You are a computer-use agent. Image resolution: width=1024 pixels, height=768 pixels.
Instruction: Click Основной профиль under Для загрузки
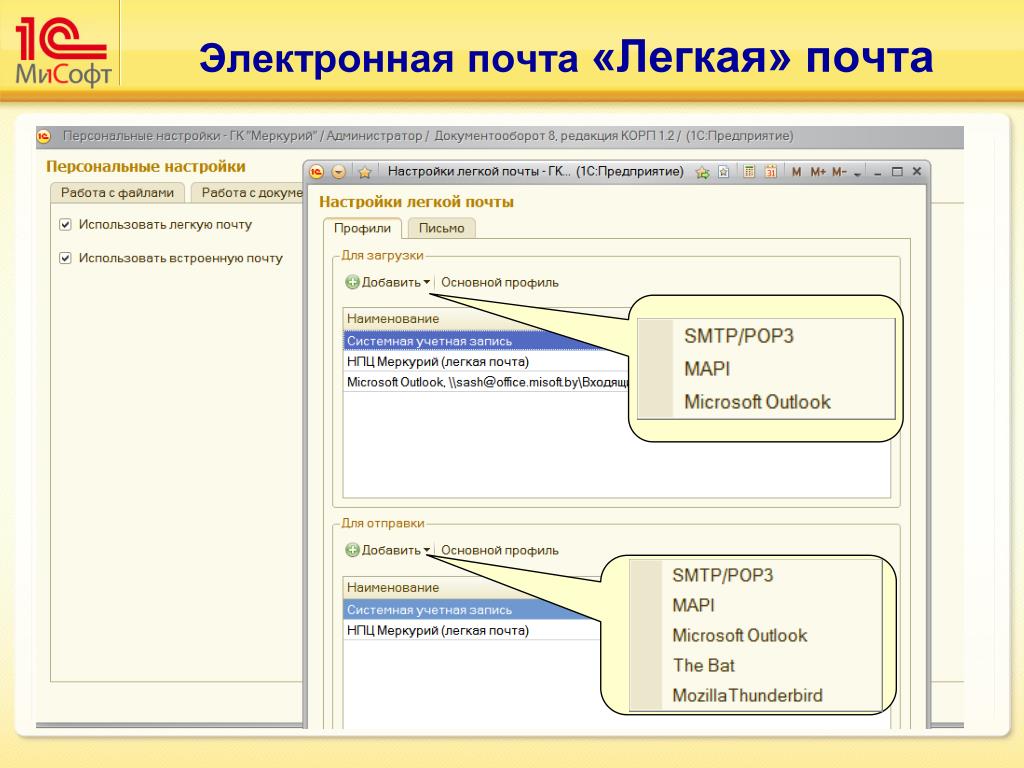[x=500, y=282]
